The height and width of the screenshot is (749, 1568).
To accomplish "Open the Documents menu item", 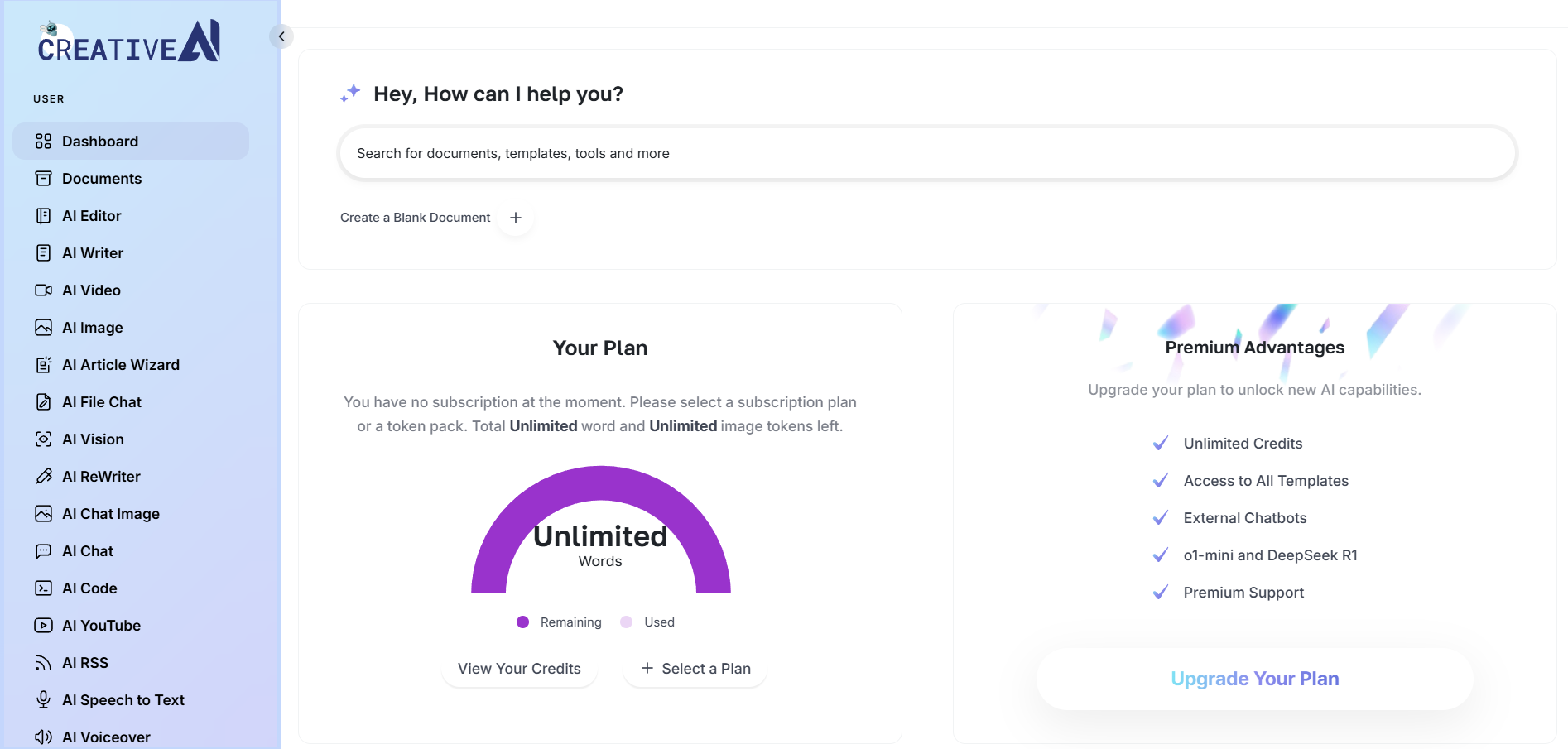I will (131, 179).
